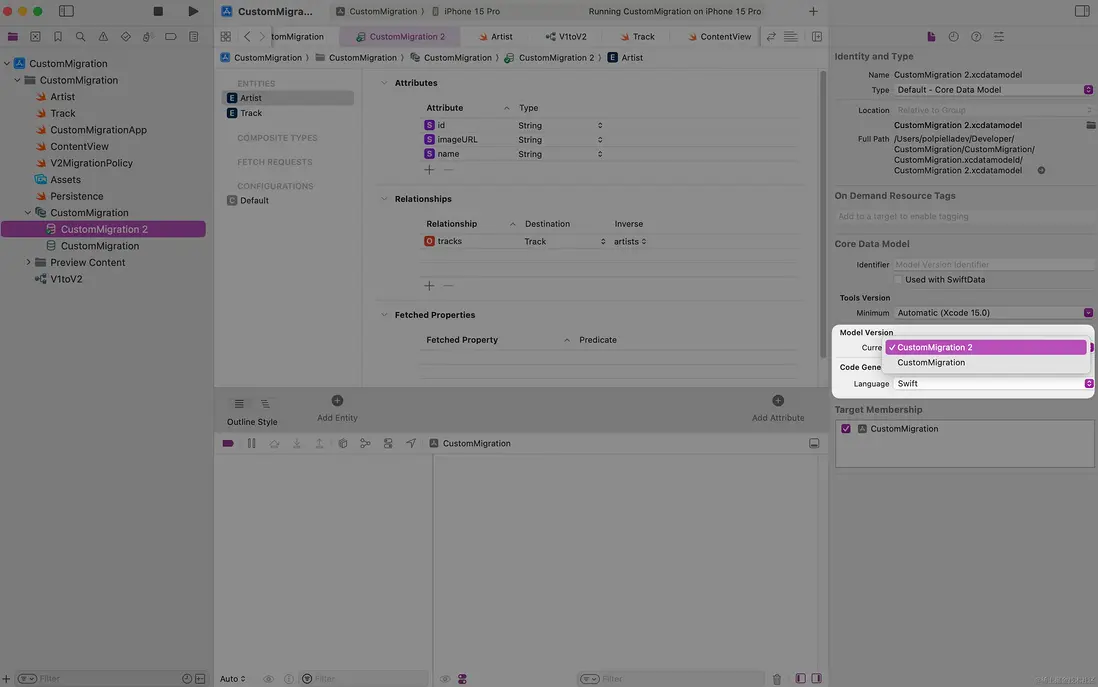Pause program execution in debug bar
This screenshot has width=1098, height=687.
pos(251,443)
